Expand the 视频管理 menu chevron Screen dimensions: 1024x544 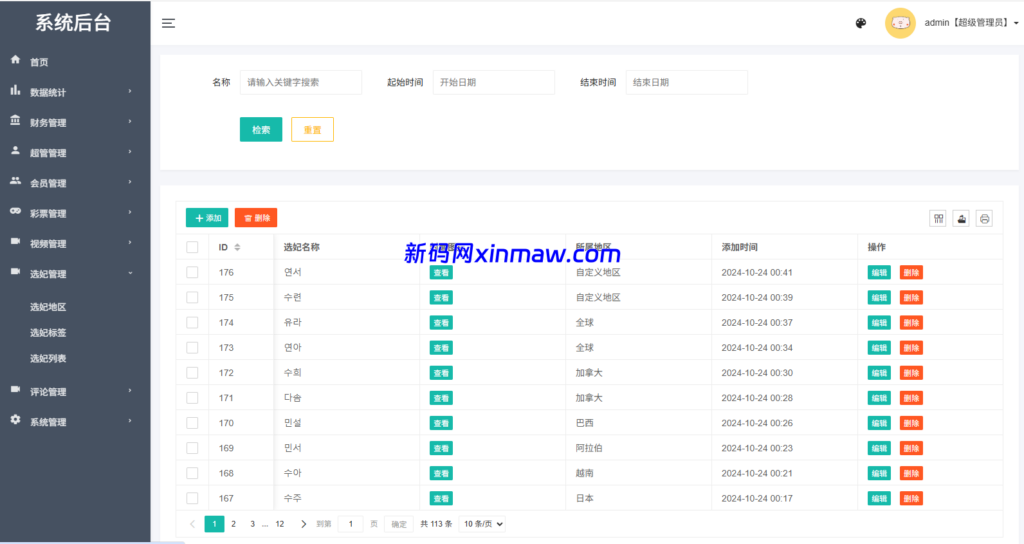click(130, 242)
